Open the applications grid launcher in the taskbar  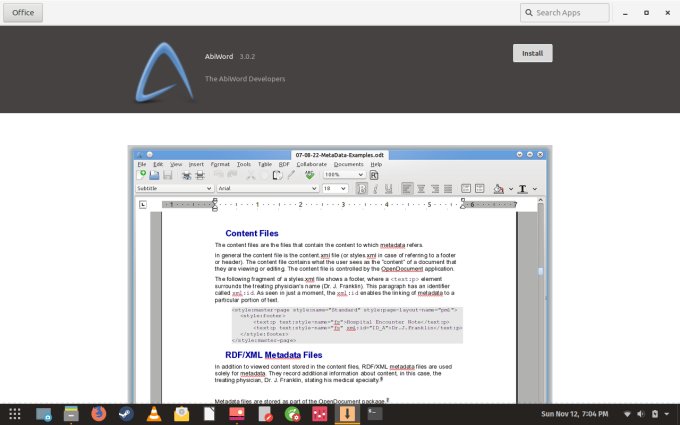coord(15,414)
